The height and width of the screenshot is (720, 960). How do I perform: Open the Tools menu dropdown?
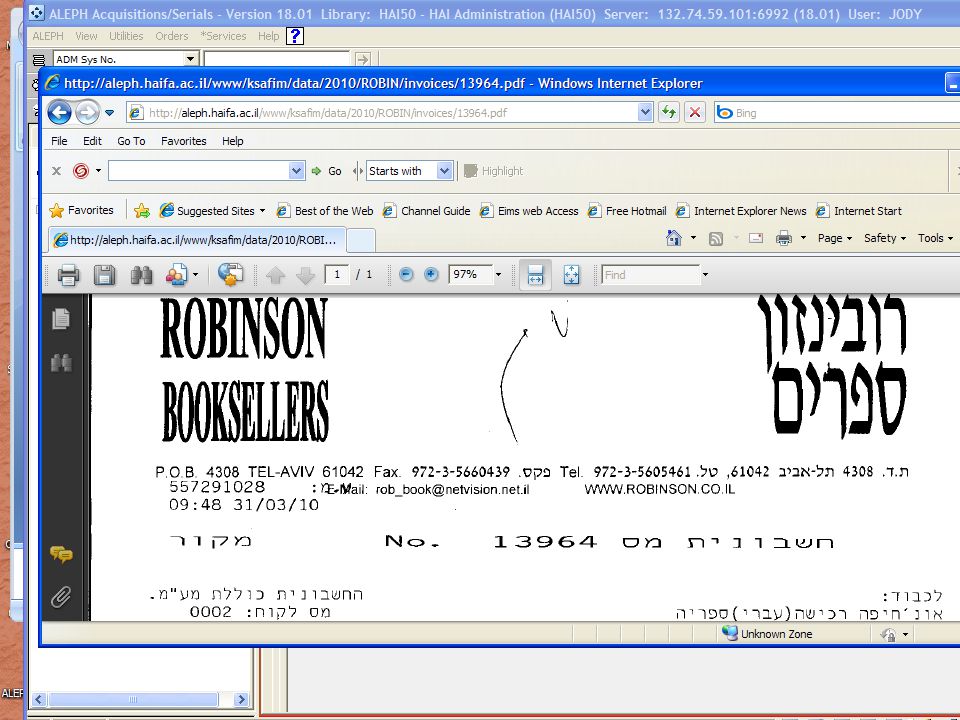point(936,238)
